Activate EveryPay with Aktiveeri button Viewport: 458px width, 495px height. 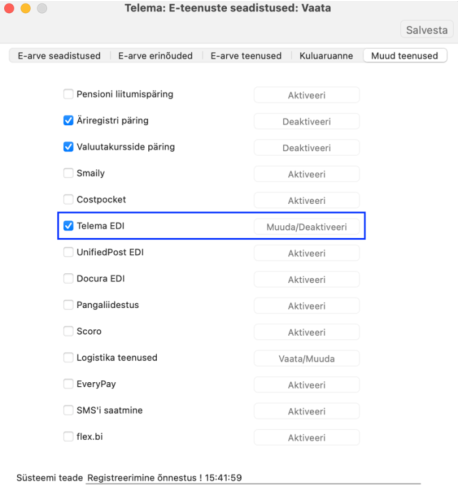pos(307,385)
